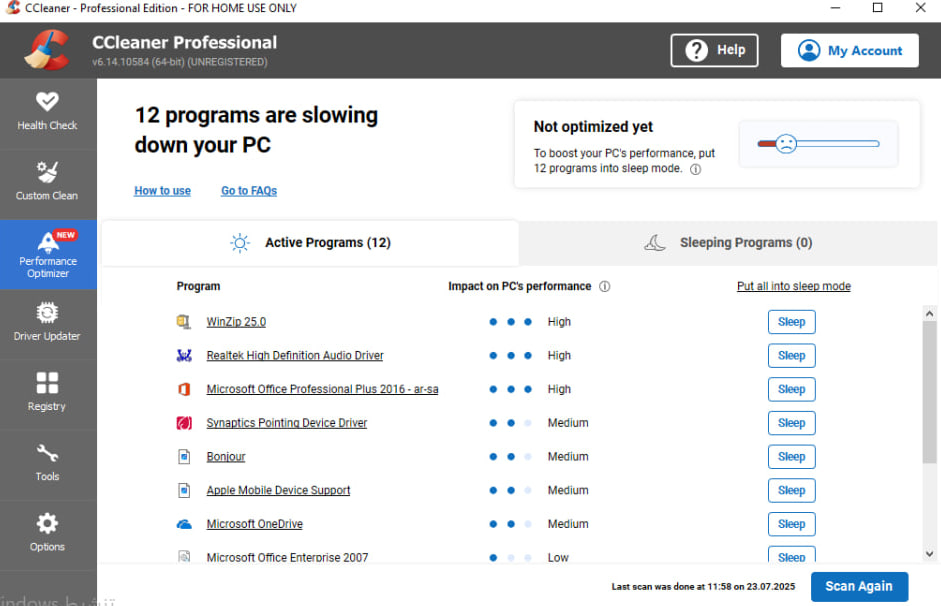
Task: Put Realtek Audio Driver to sleep
Action: pos(792,356)
